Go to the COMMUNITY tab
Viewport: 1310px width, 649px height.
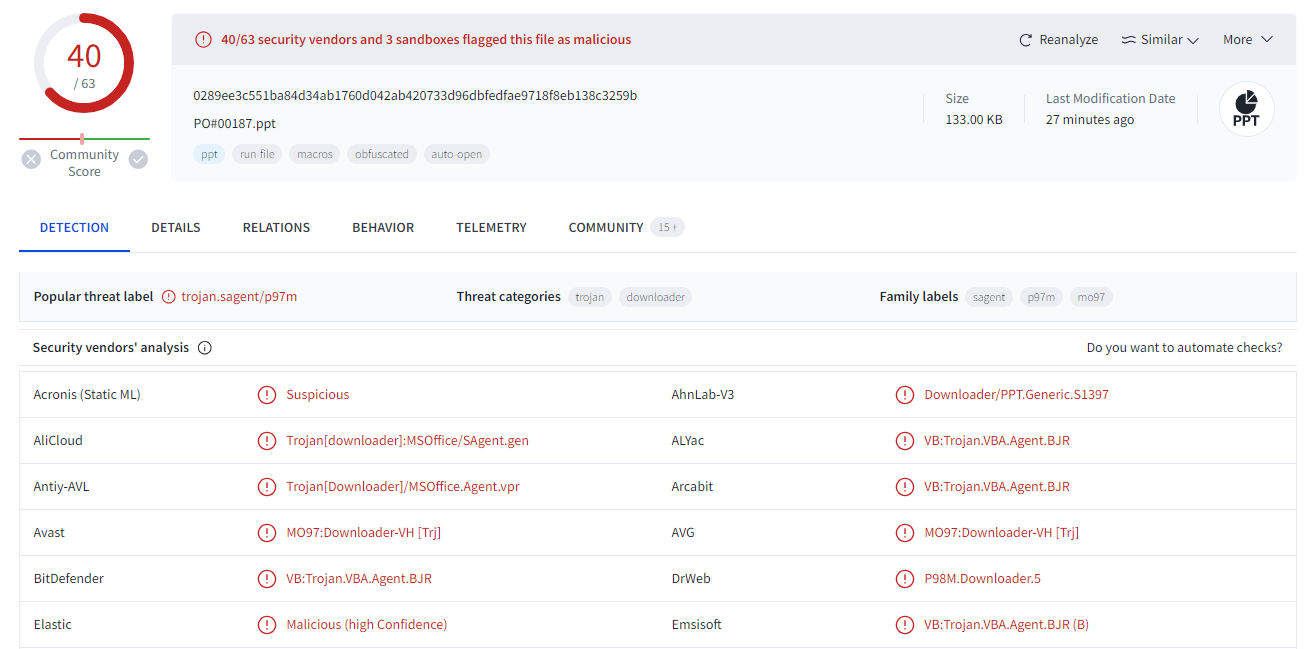pyautogui.click(x=606, y=228)
